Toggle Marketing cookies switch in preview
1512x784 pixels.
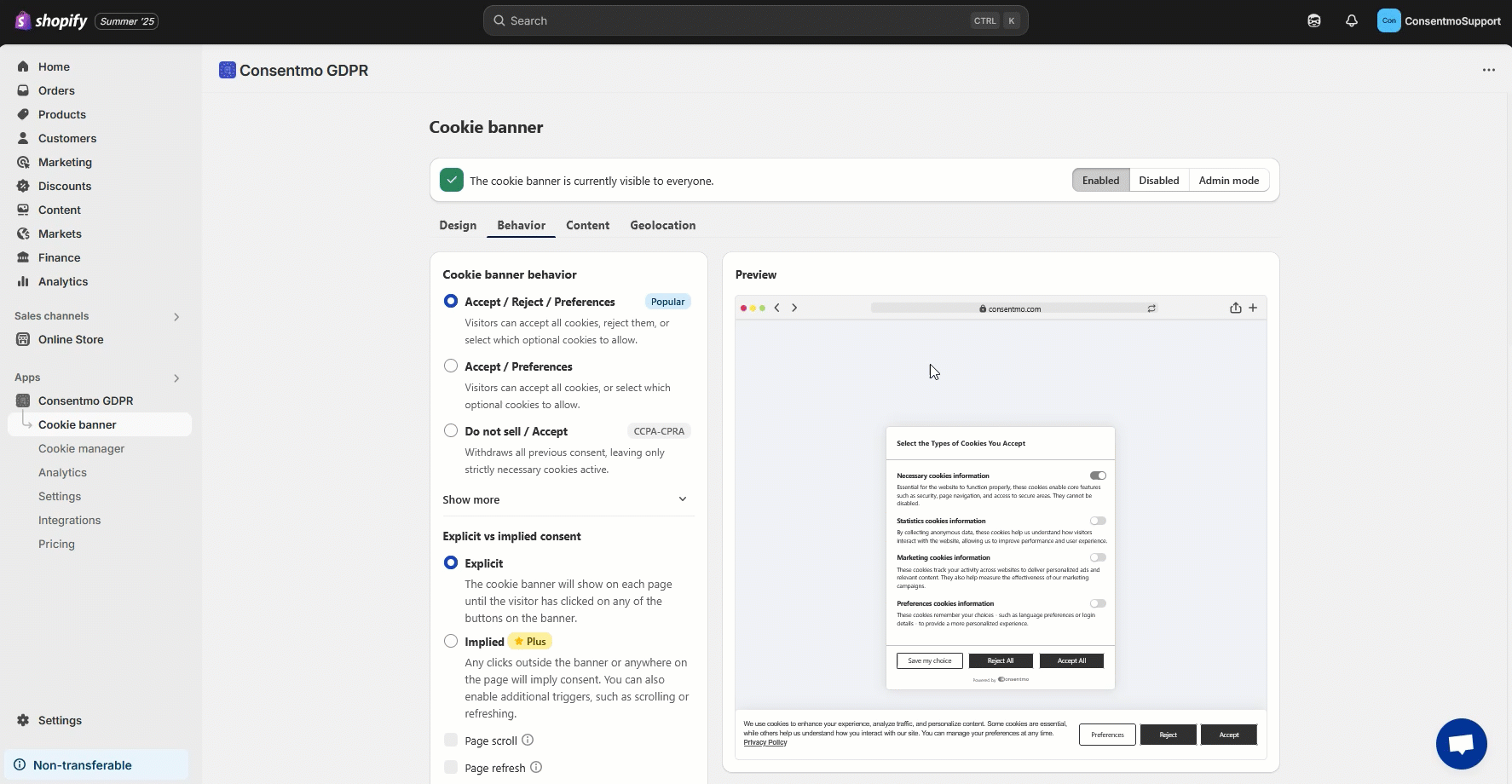[1098, 557]
